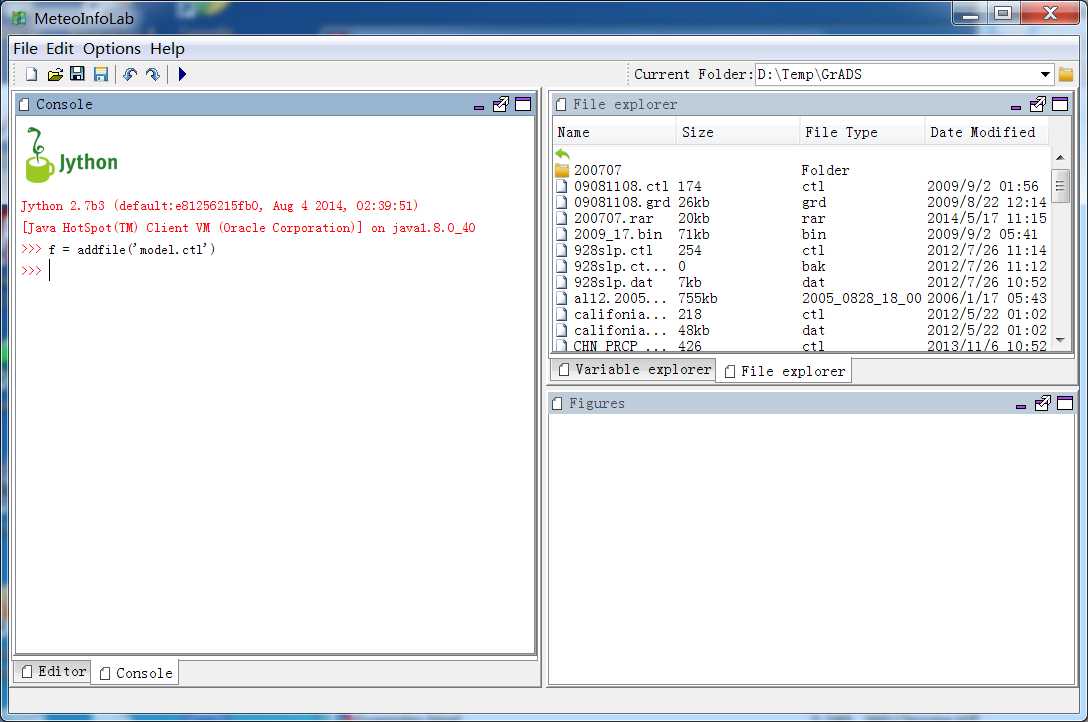This screenshot has height=722, width=1088.
Task: Save file with the black floppy icon
Action: 78,74
